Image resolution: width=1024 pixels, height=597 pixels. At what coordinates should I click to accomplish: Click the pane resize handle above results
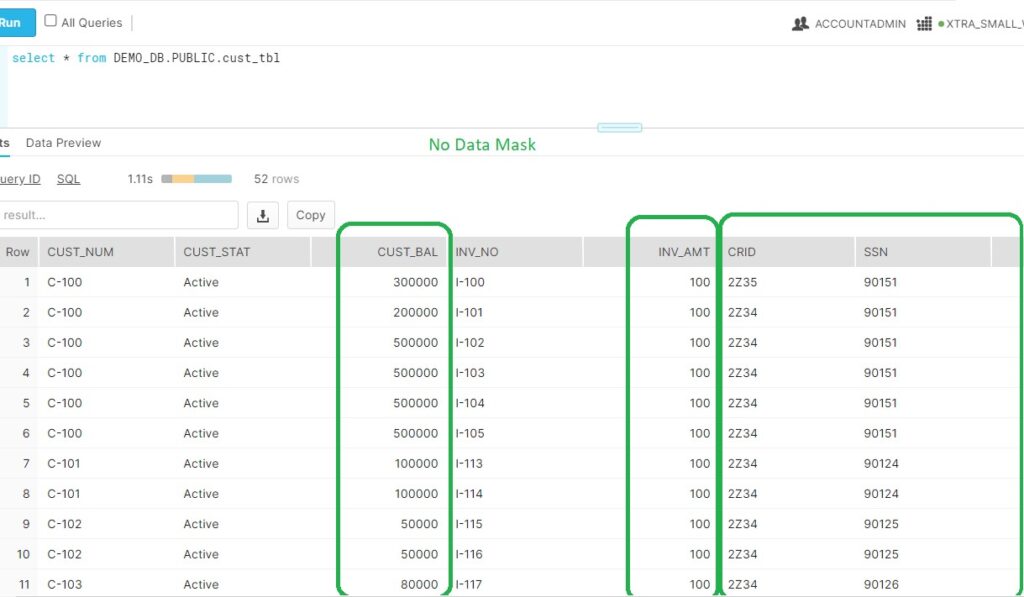coord(618,127)
